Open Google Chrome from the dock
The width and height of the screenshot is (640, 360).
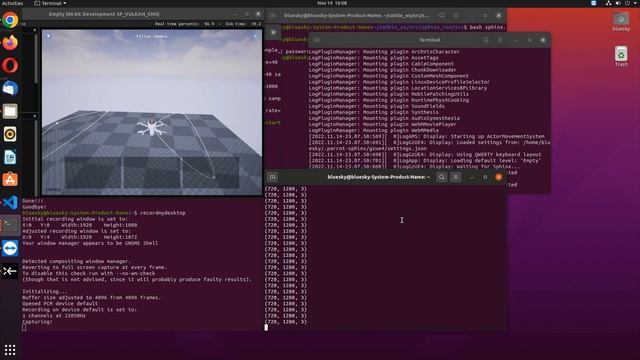point(10,20)
